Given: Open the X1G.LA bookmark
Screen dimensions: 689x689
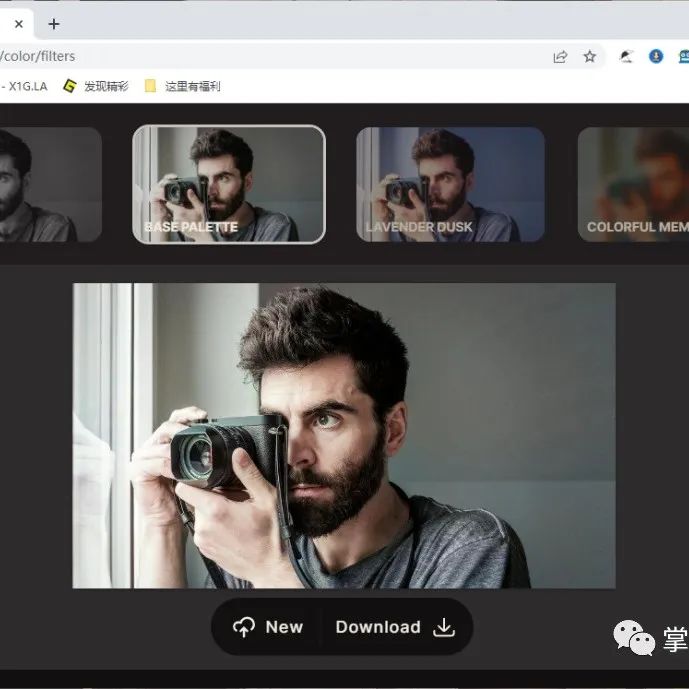Looking at the screenshot, I should 24,86.
